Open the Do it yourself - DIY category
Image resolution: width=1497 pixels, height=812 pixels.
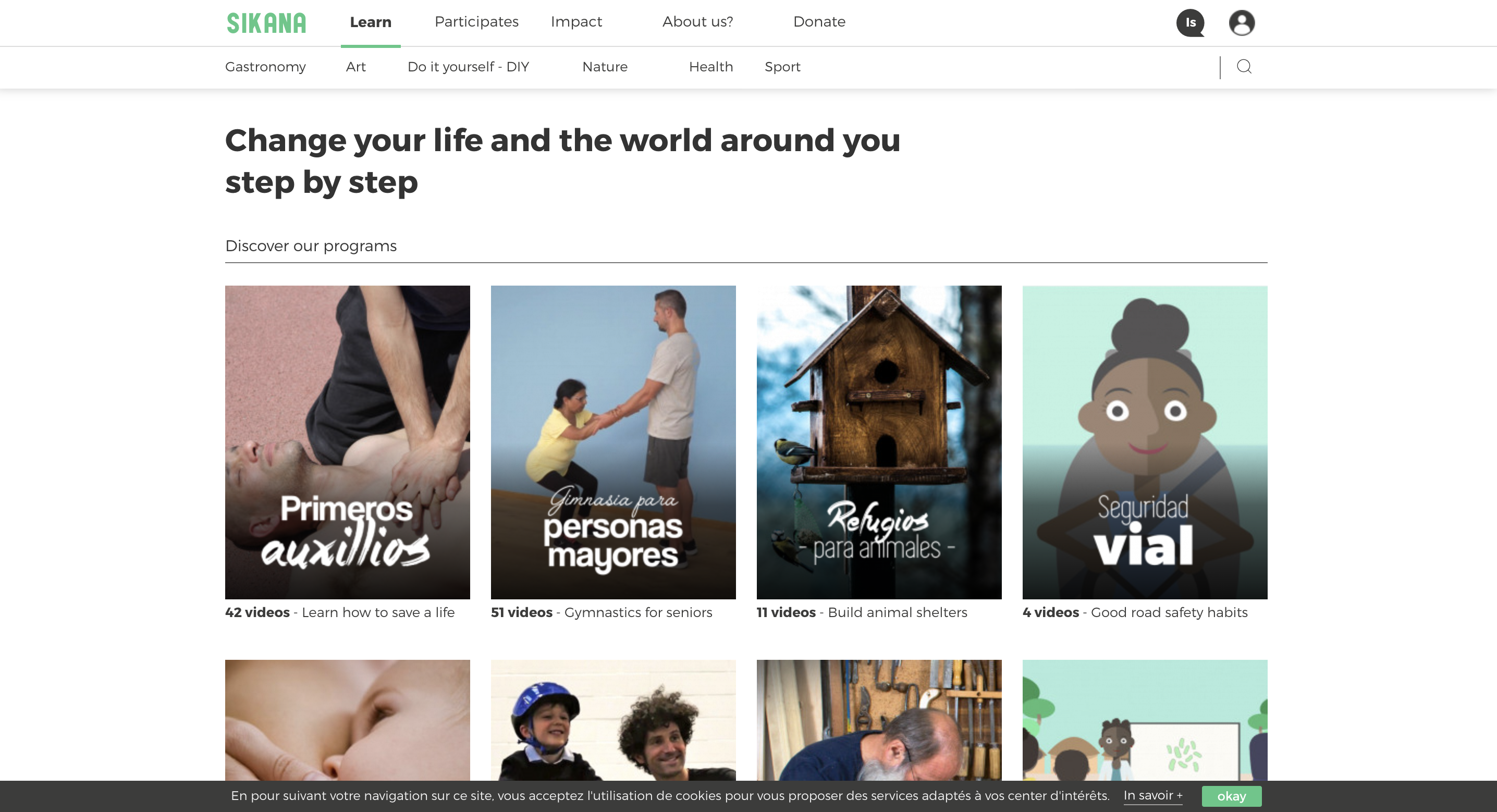pos(468,67)
